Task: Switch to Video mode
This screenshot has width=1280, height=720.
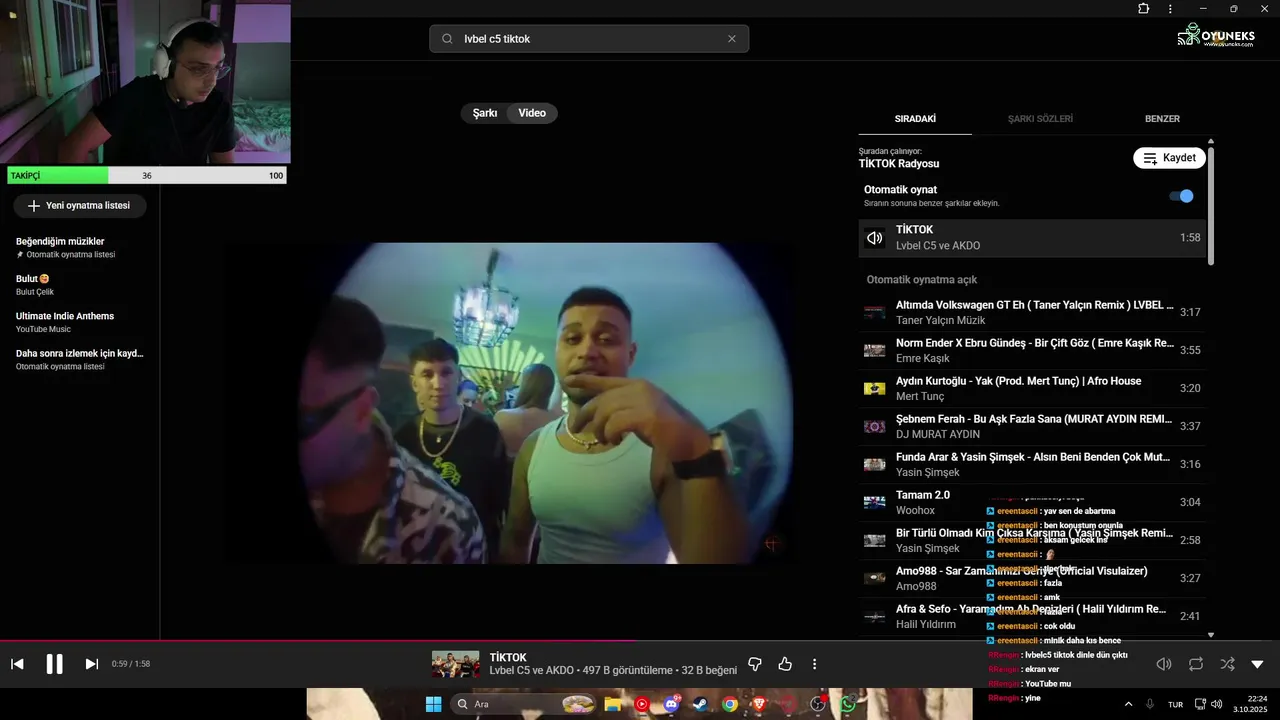Action: click(x=532, y=113)
